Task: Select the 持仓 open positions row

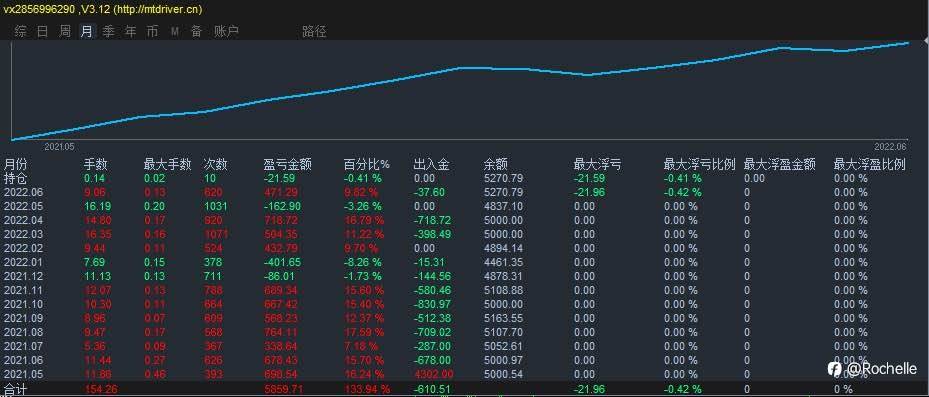Action: pos(464,178)
